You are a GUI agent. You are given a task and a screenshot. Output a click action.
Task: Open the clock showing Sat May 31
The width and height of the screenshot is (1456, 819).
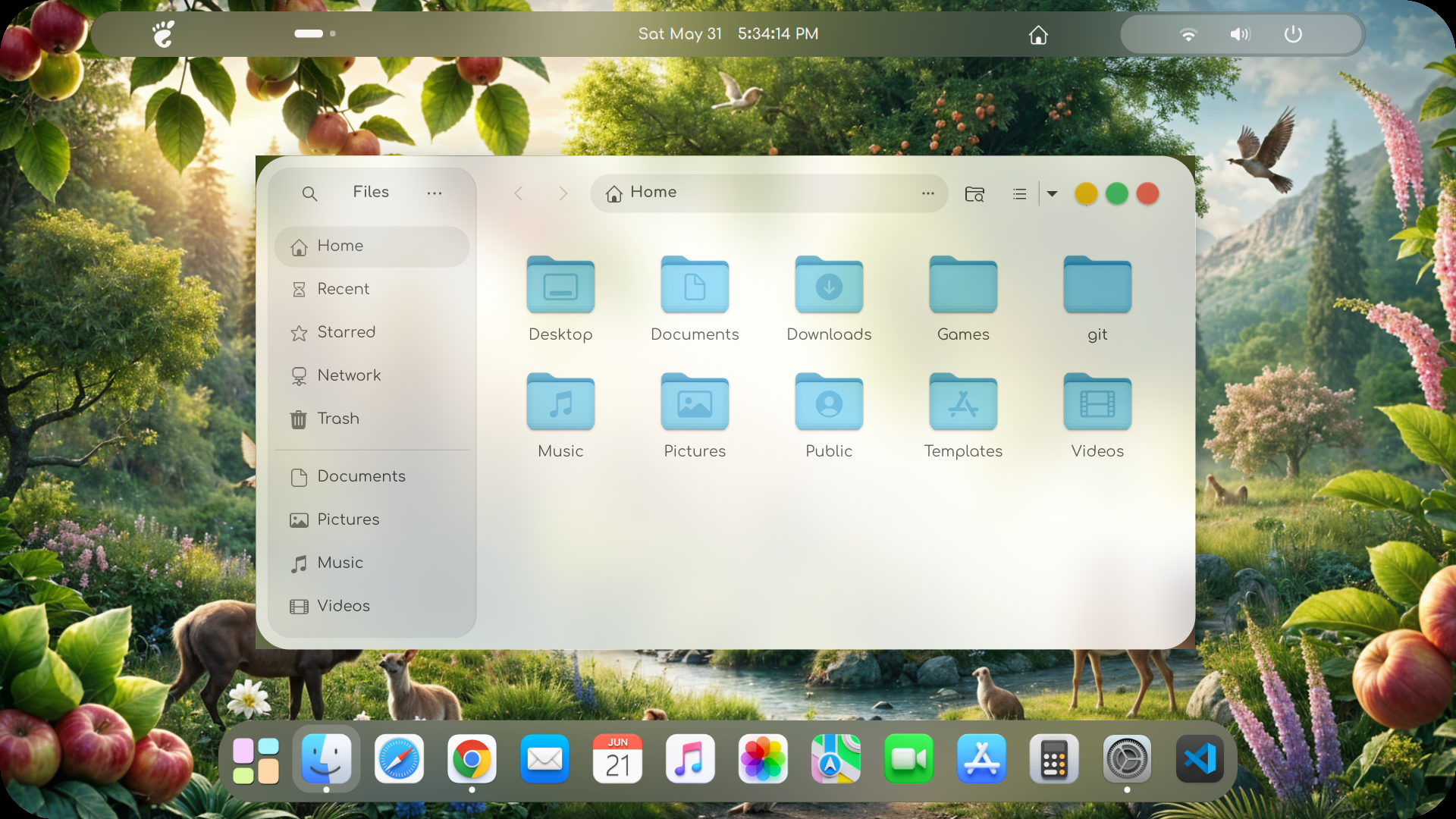728,34
